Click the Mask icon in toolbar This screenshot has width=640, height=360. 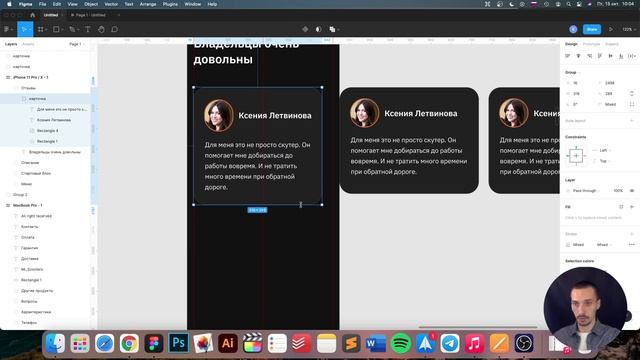pyautogui.click(x=318, y=29)
